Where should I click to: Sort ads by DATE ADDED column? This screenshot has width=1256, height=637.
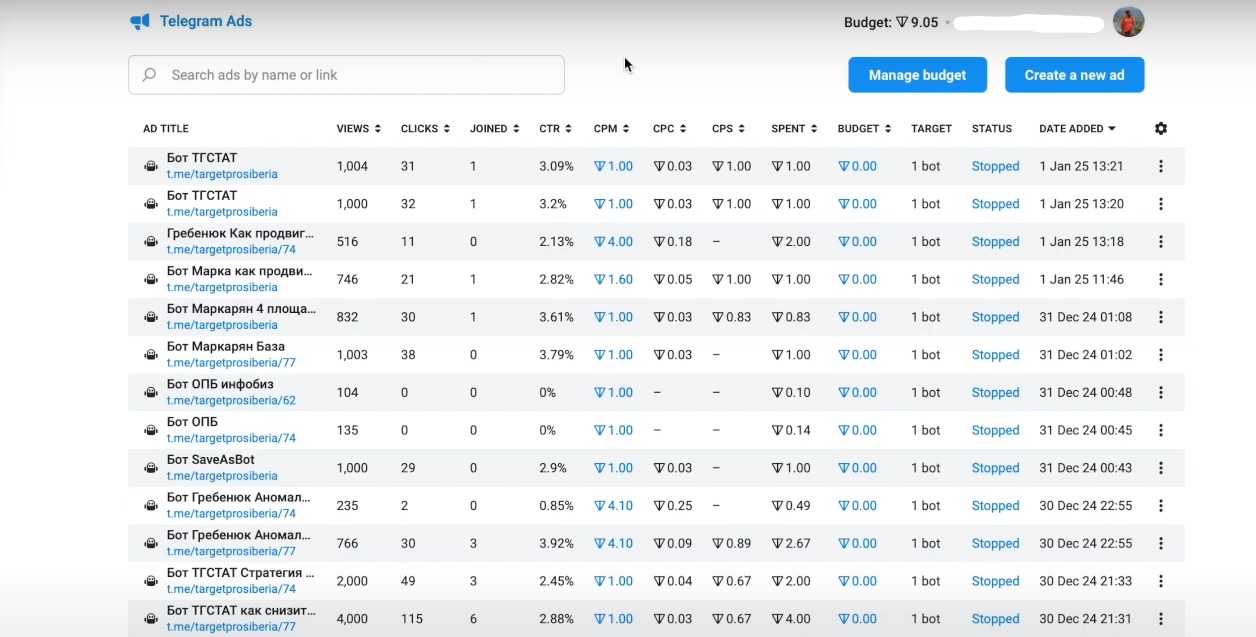(x=1077, y=129)
